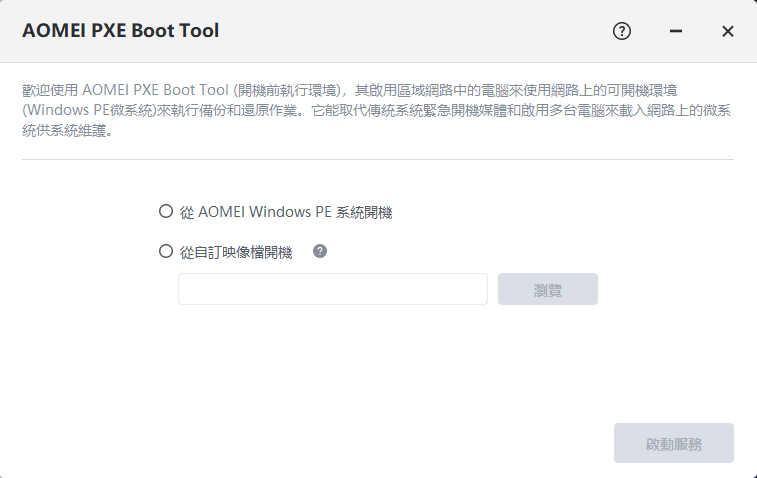Click the AOMEI PXE Boot Tool title text

click(x=121, y=31)
